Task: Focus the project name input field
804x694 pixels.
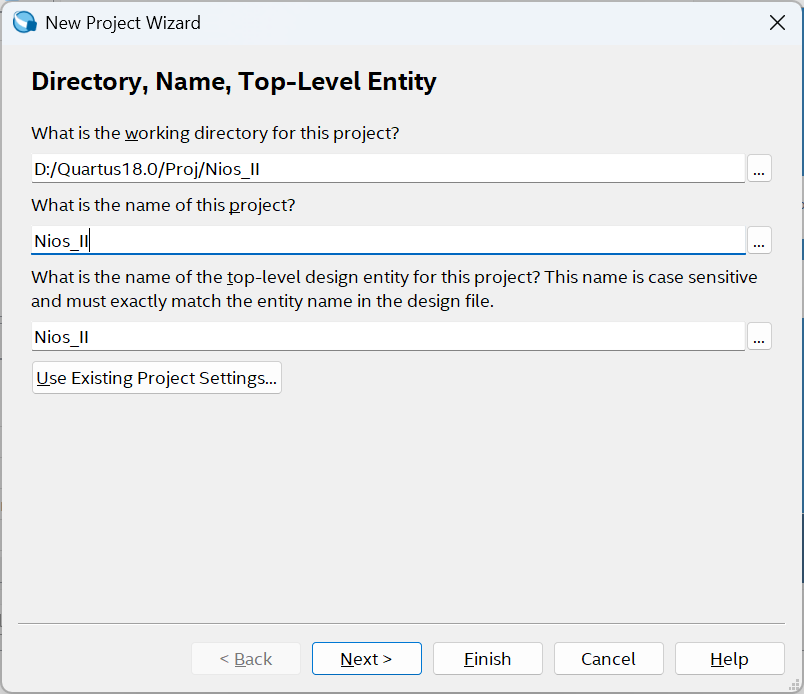Action: (388, 240)
